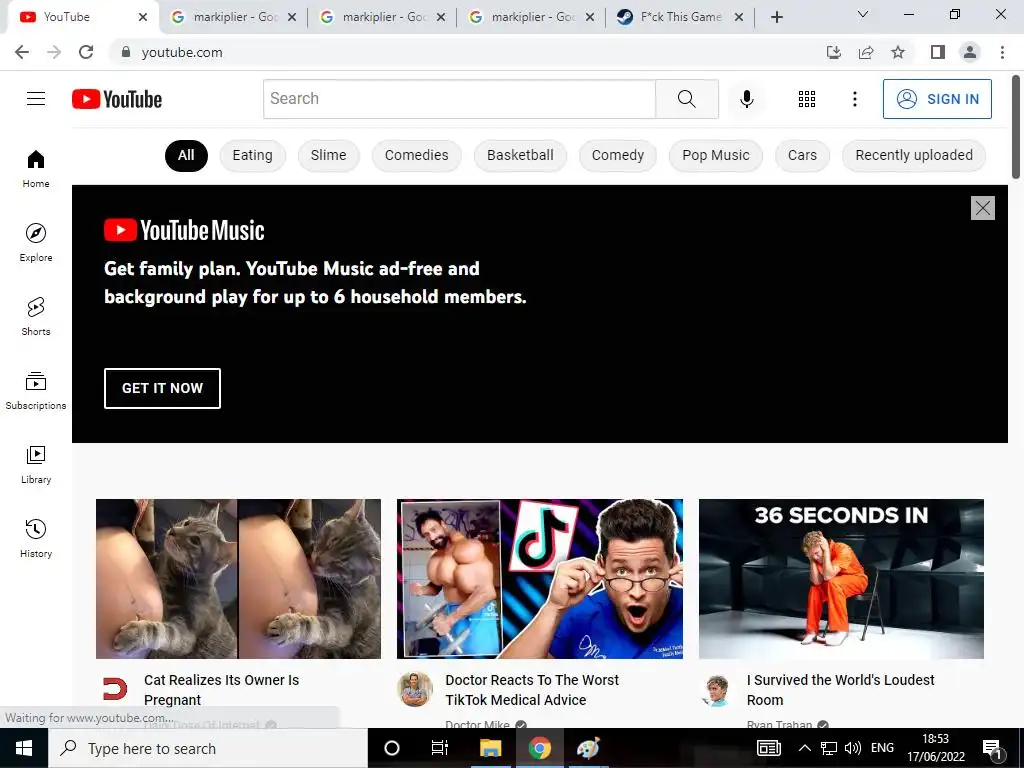Open YouTube settings three-dot menu
This screenshot has width=1024, height=768.
coord(854,99)
